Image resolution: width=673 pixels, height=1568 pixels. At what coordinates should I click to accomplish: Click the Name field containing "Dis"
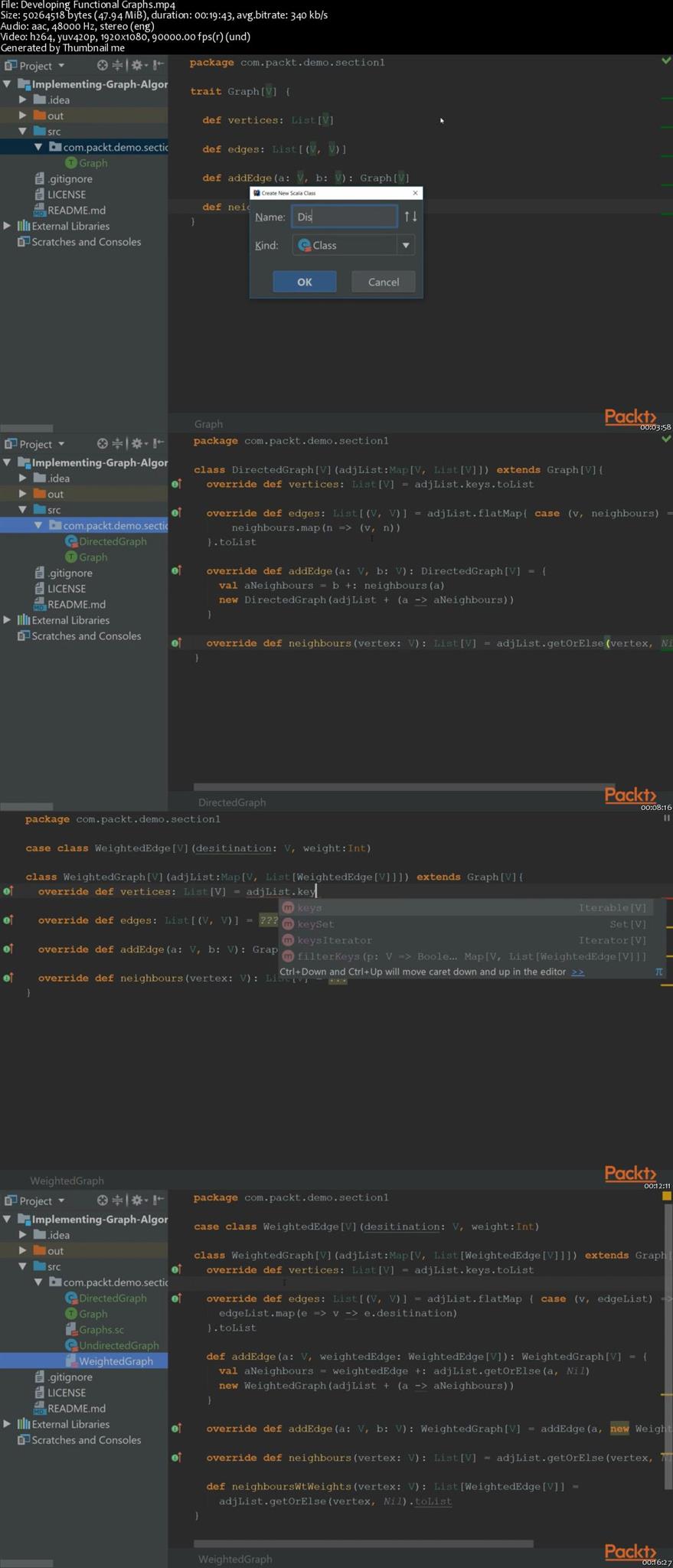pos(344,217)
